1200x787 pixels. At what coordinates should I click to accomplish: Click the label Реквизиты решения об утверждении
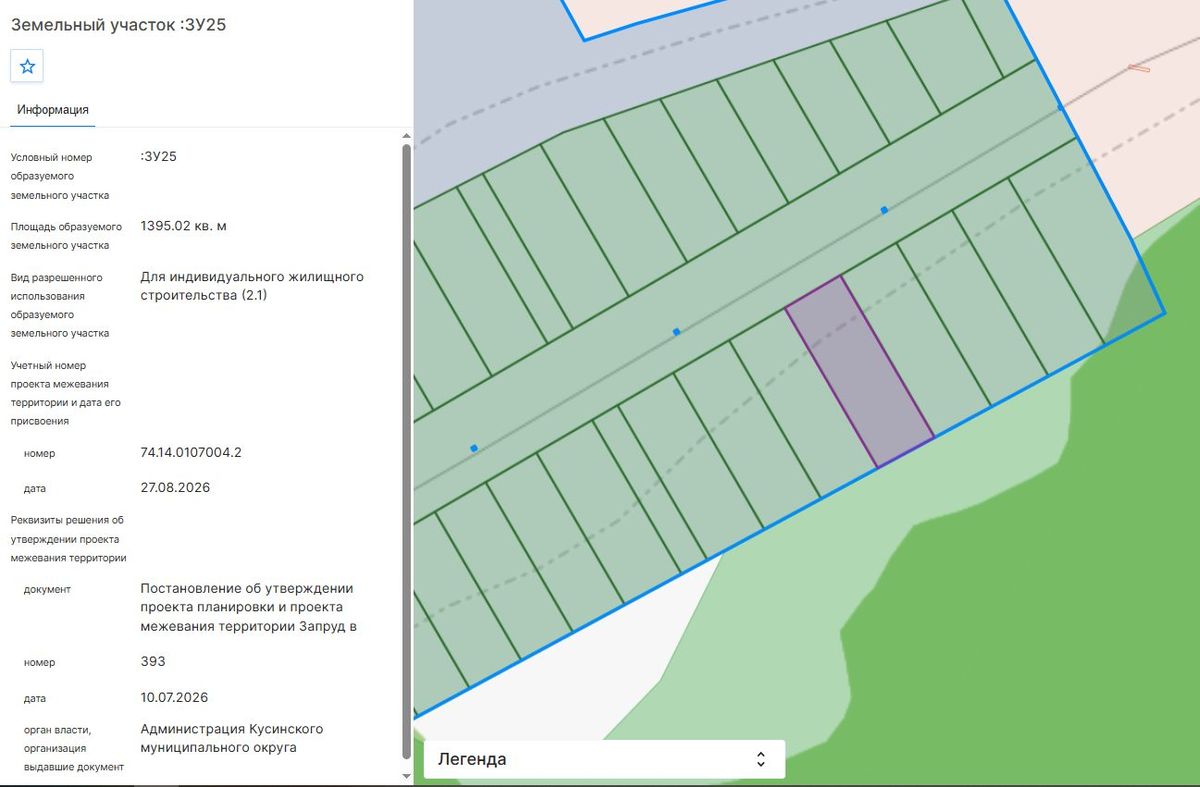click(x=68, y=539)
